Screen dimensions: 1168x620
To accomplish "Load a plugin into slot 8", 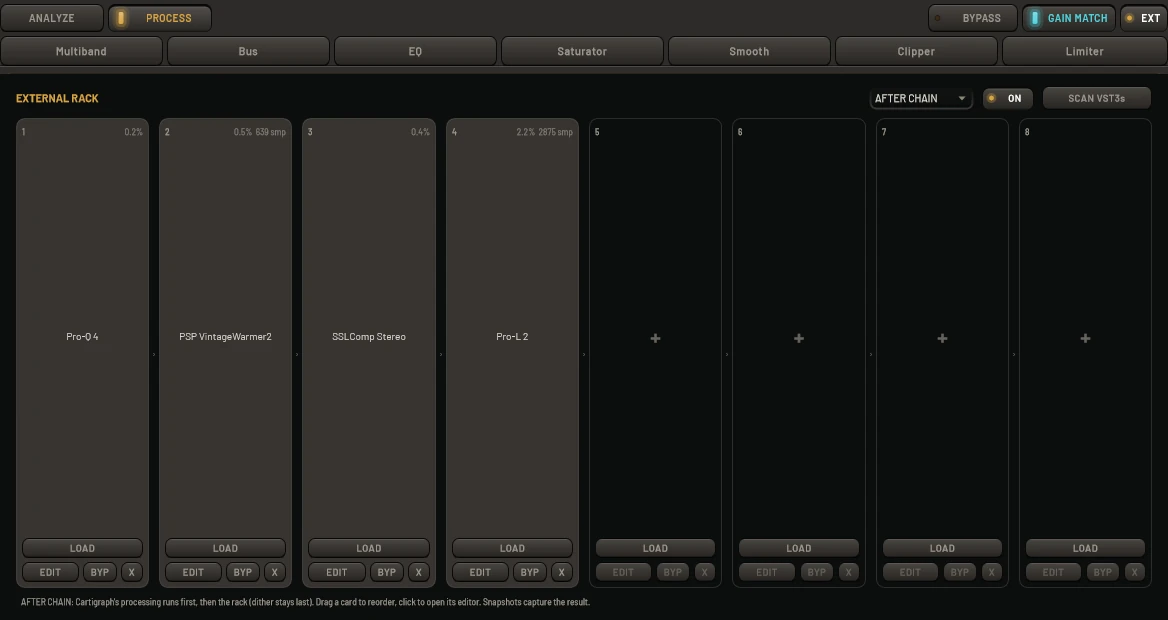I will click(x=1085, y=548).
